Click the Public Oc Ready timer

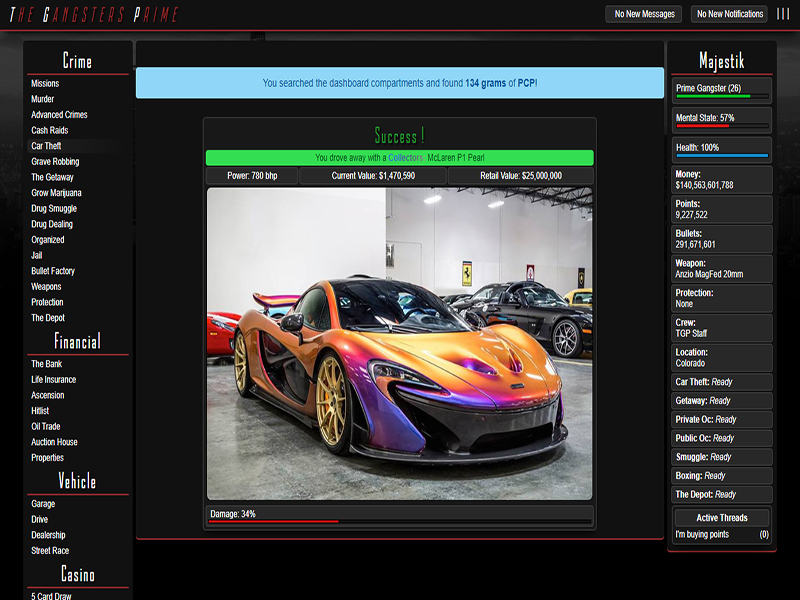point(721,438)
